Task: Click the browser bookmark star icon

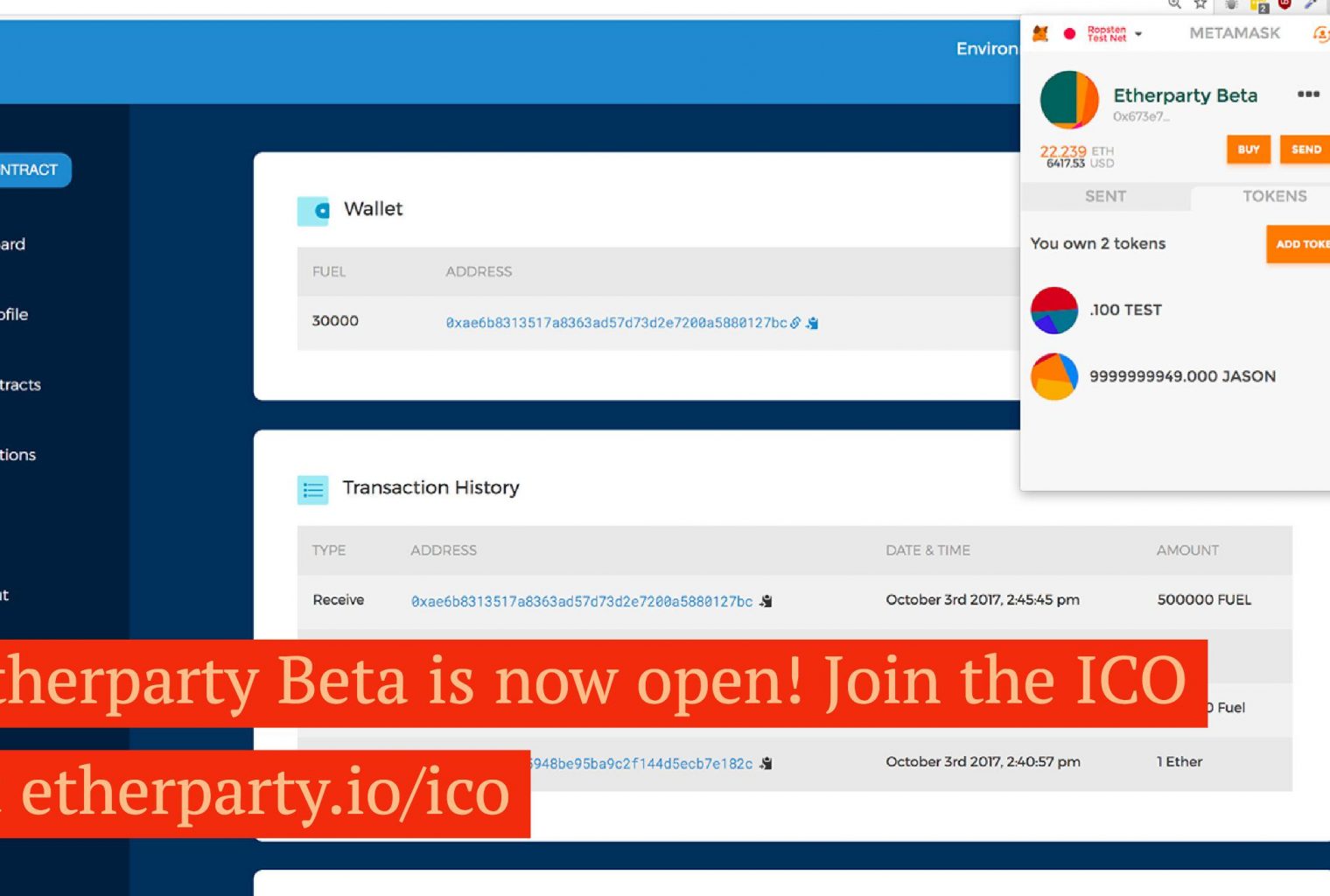Action: click(1200, 4)
